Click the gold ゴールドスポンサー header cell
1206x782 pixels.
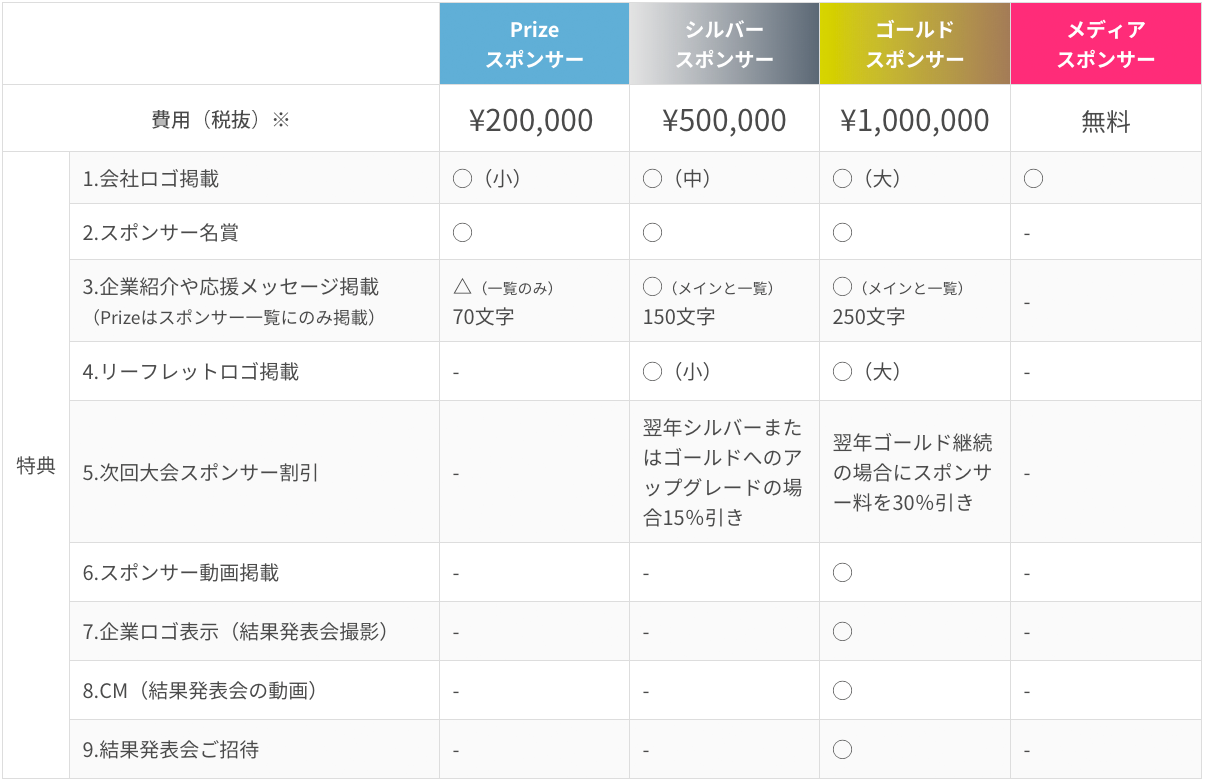point(914,44)
